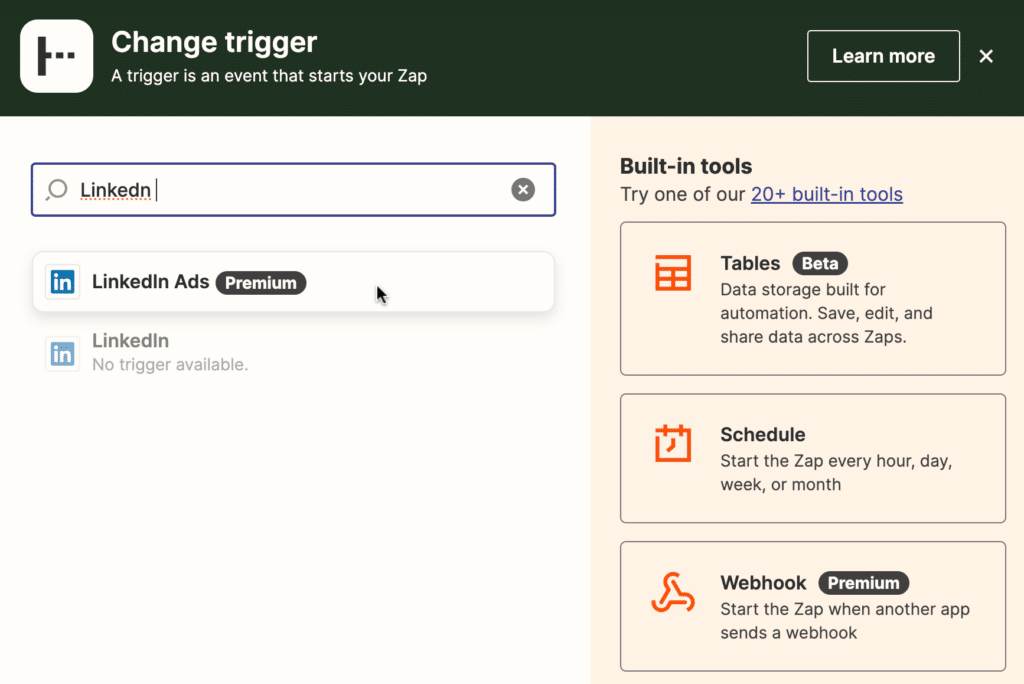The image size is (1024, 684).
Task: Click the Tables description text
Action: tap(826, 313)
